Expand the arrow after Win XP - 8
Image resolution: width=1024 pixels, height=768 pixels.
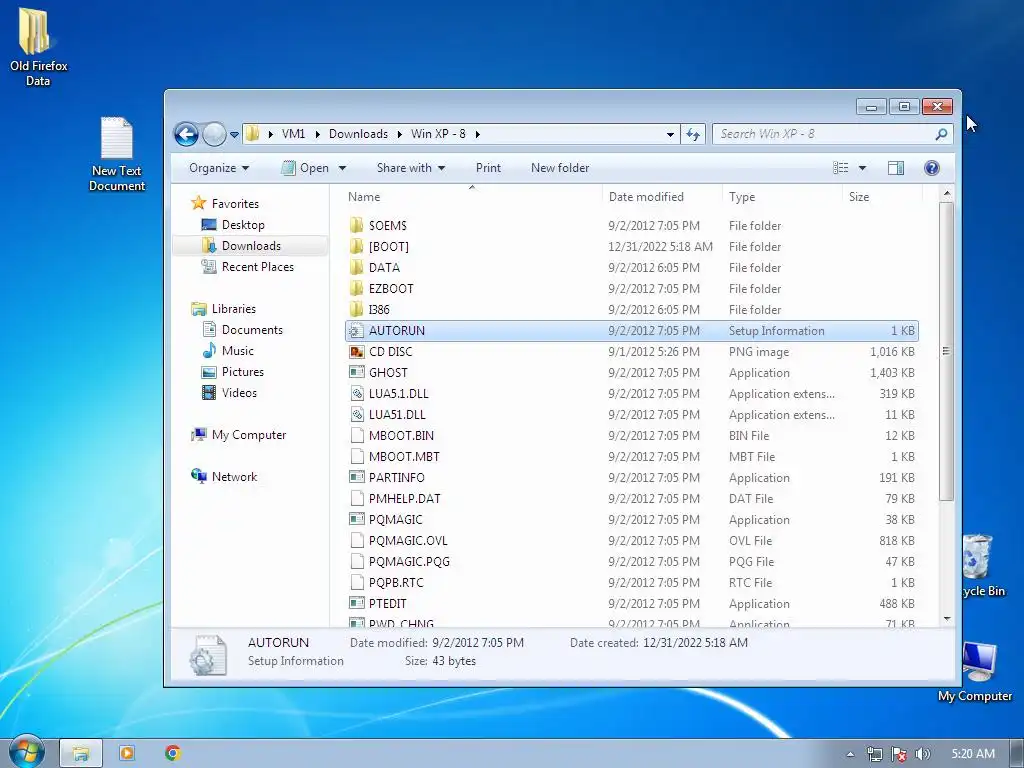477,134
